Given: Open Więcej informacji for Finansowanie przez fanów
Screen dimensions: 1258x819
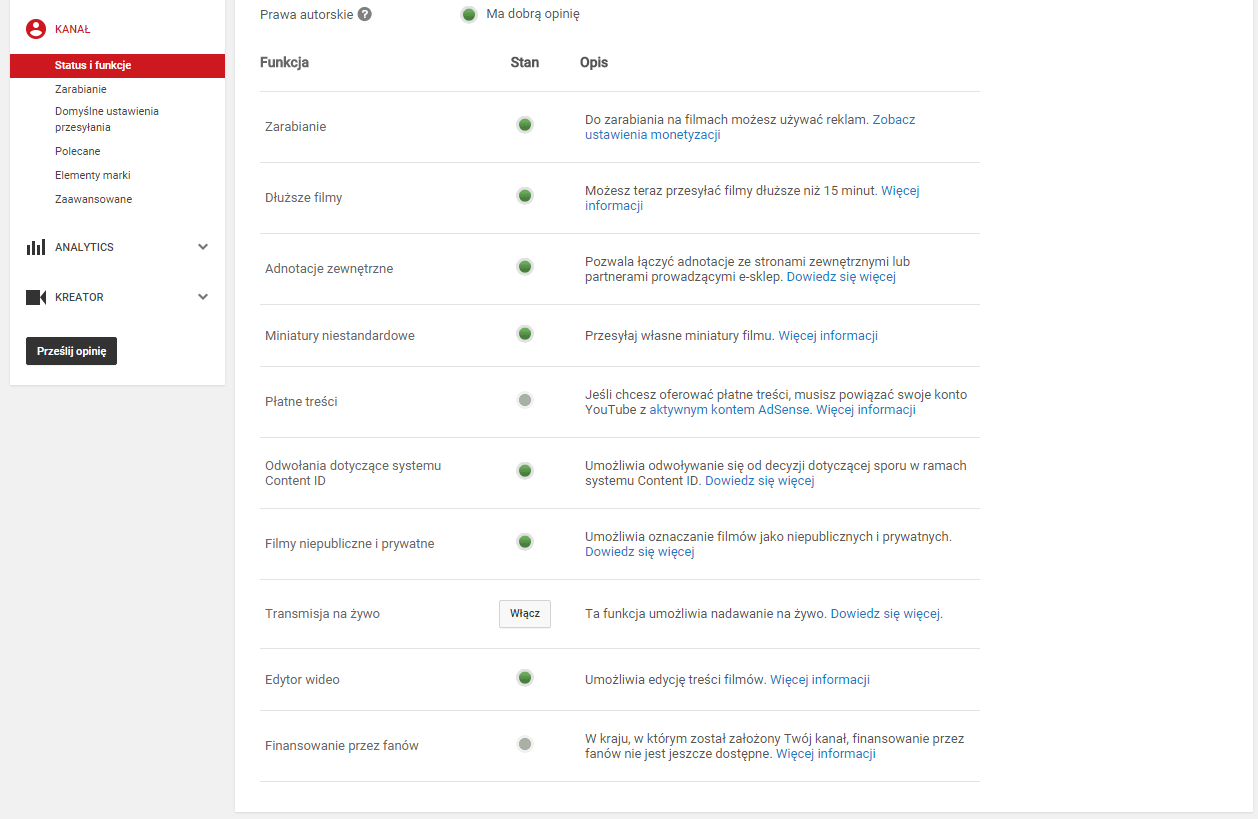Looking at the screenshot, I should [x=826, y=754].
